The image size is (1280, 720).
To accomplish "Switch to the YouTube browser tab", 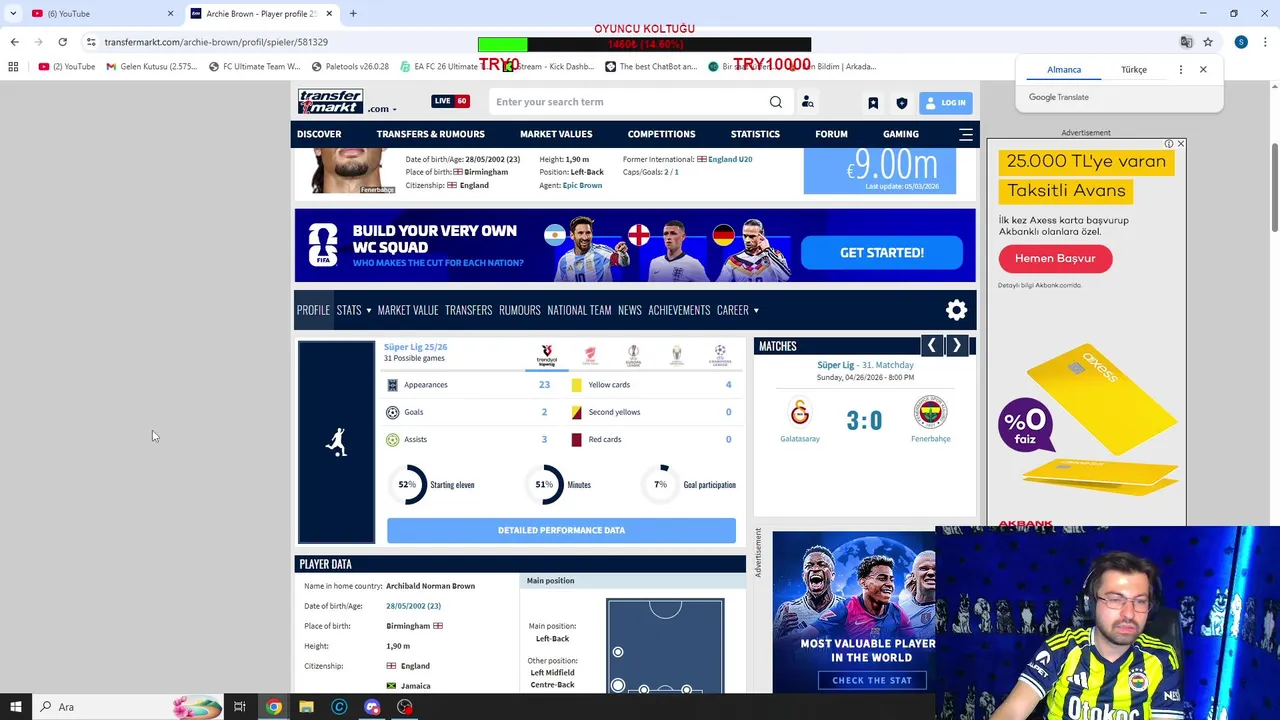I will pos(103,14).
